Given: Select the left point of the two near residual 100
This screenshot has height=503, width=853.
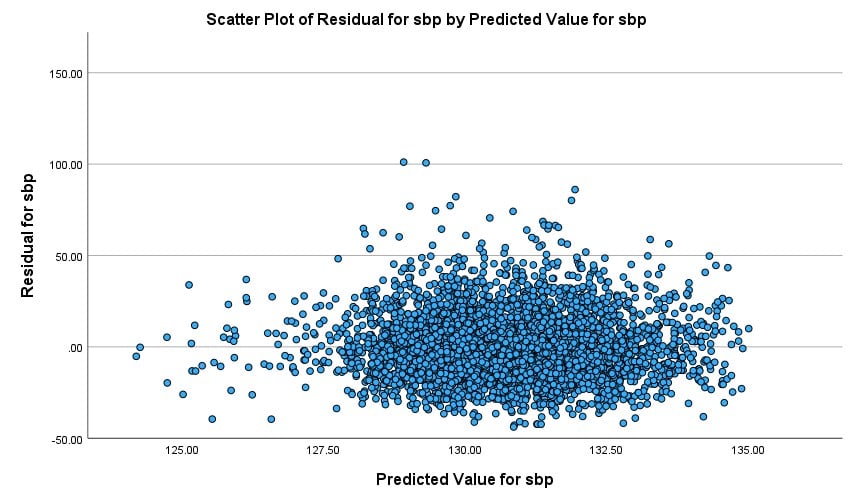Looking at the screenshot, I should 404,161.
